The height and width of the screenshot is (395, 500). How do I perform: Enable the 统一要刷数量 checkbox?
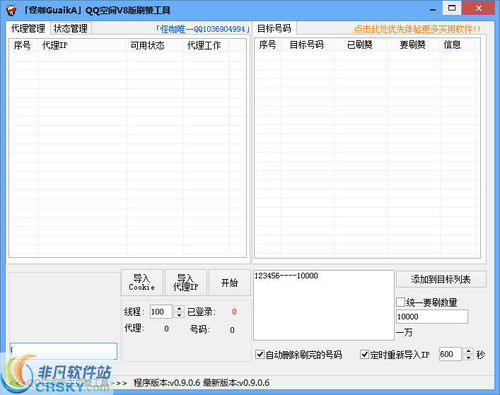pos(401,302)
